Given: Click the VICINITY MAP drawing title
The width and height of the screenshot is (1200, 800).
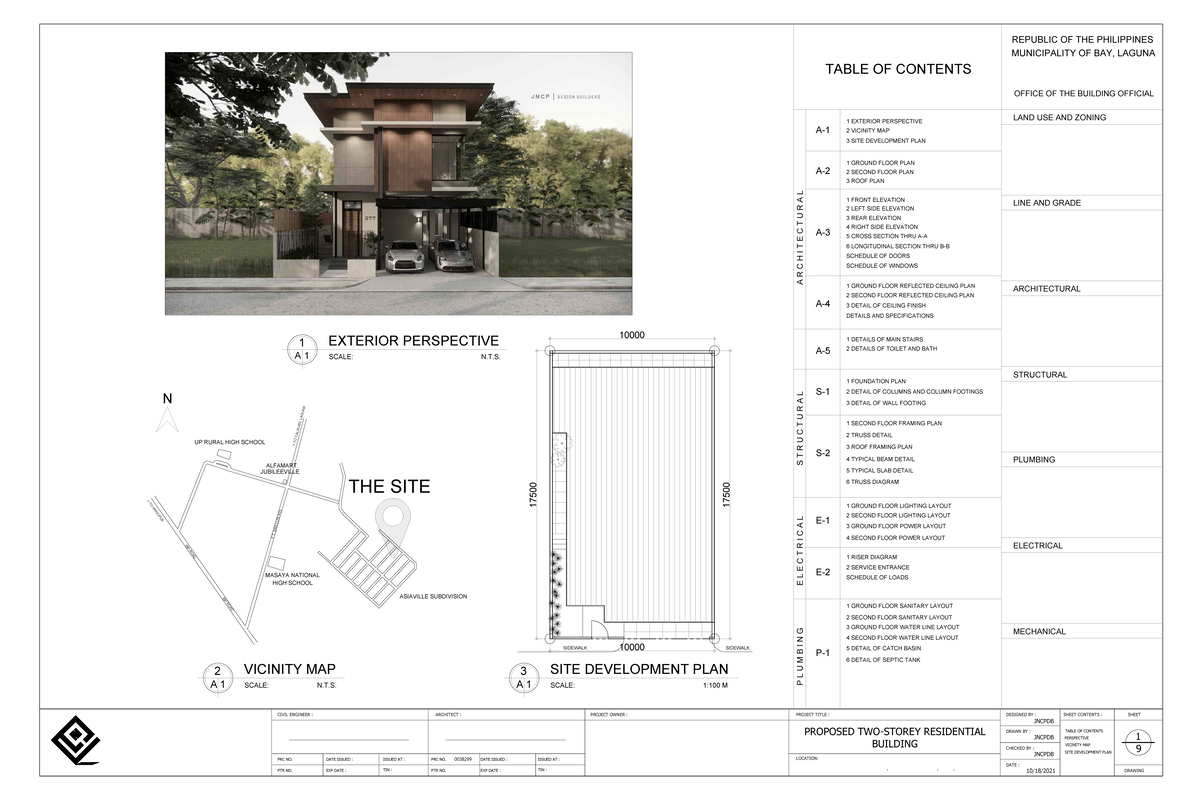Looking at the screenshot, I should tap(289, 669).
